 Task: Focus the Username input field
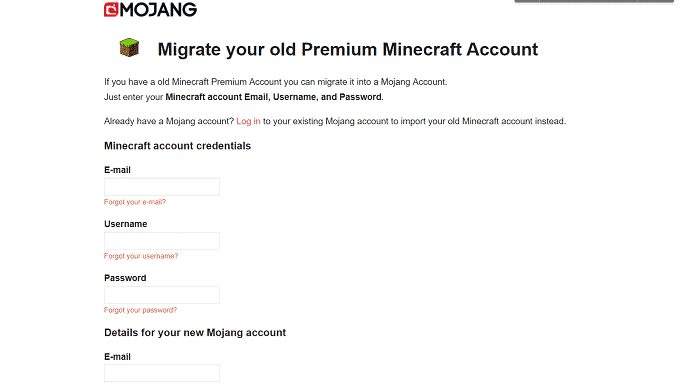tap(162, 241)
